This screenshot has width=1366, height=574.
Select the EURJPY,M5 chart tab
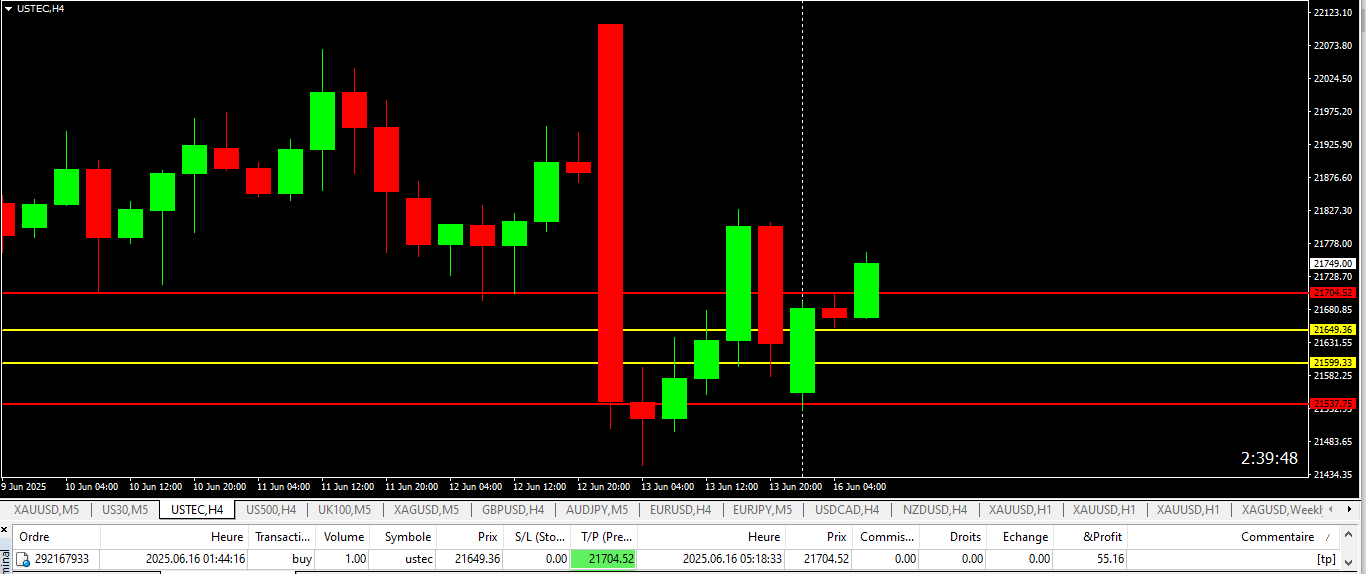point(762,510)
